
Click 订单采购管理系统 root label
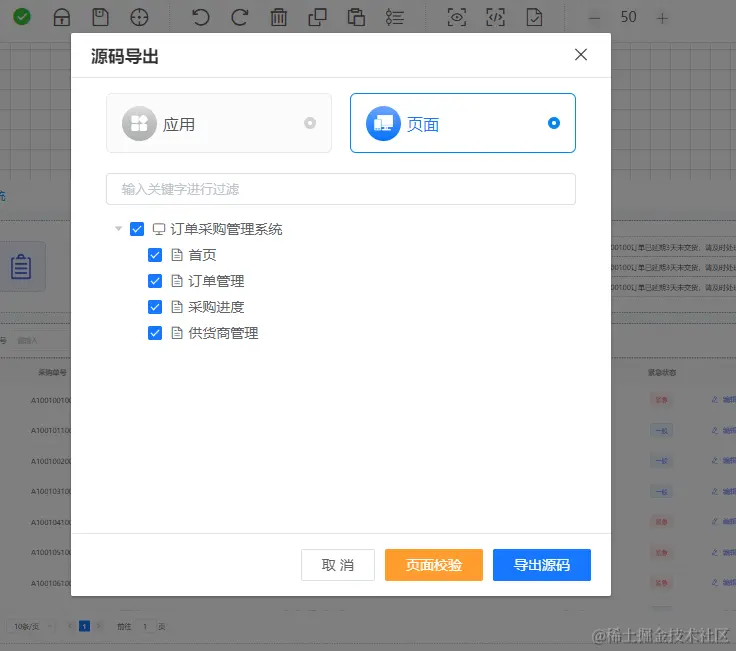[226, 229]
